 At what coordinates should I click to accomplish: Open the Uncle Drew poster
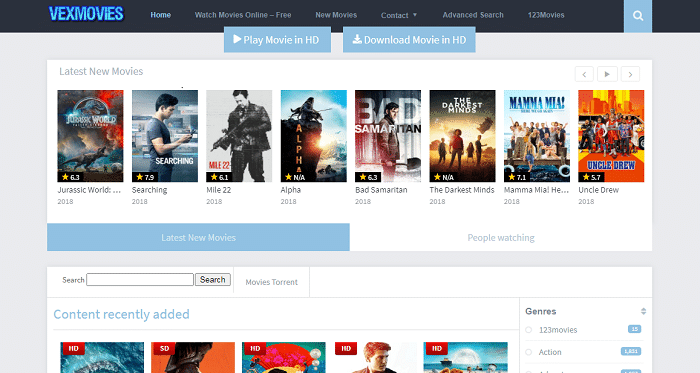pos(611,136)
